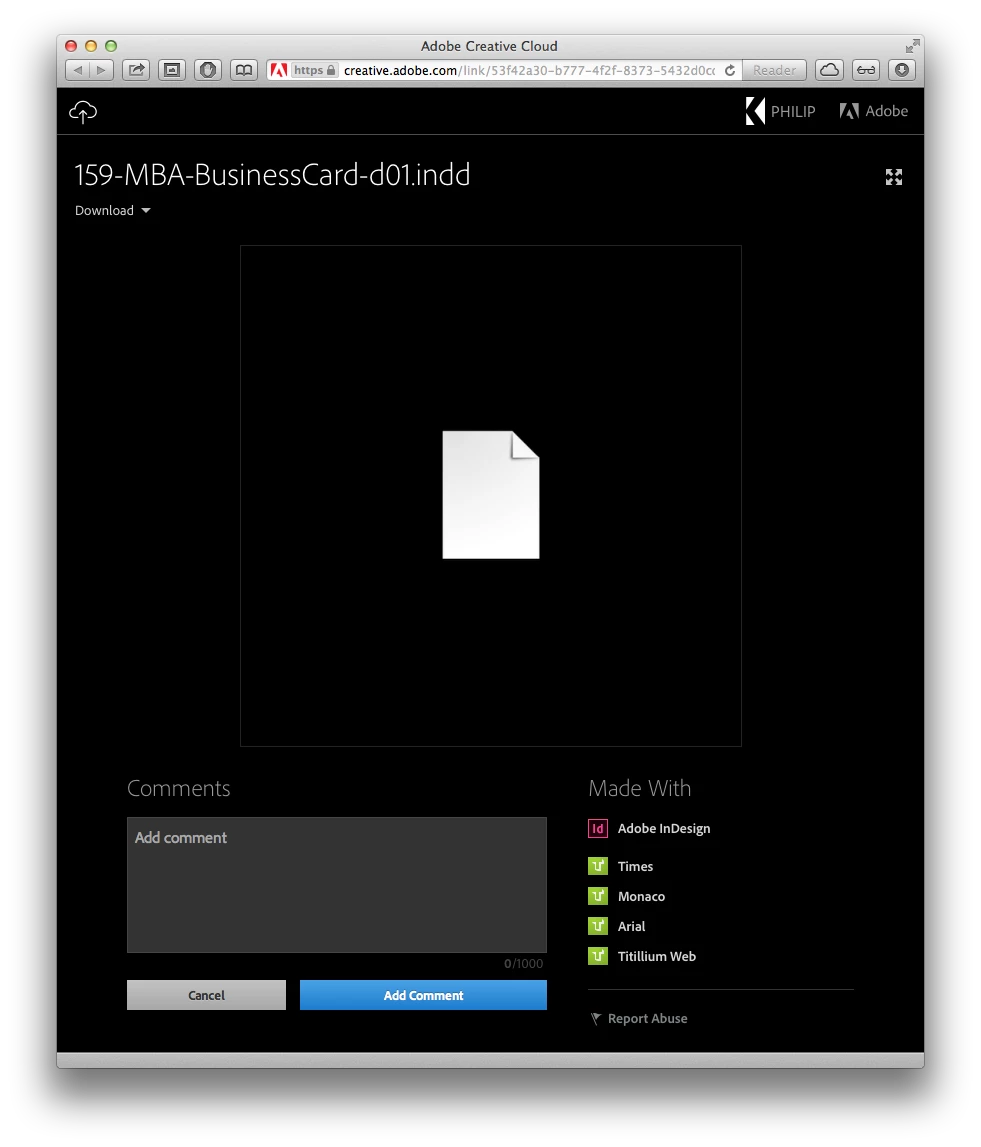Screen dimensions: 981x1147
Task: Click the 0/1000 character counter
Action: point(524,963)
